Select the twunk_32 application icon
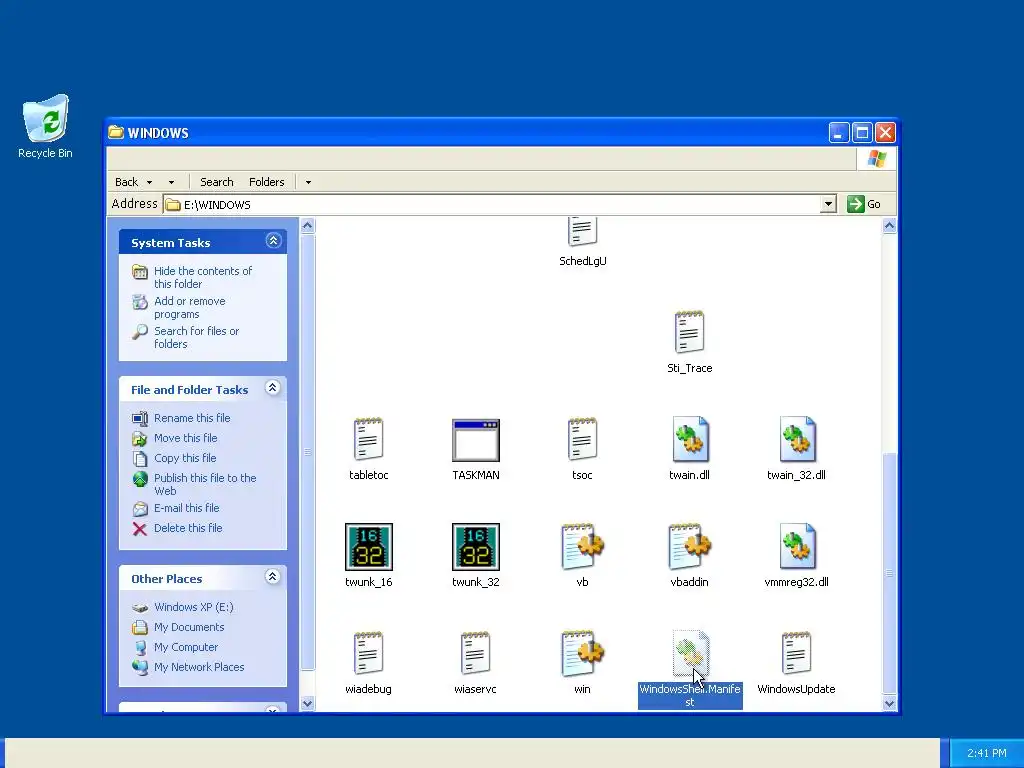1024x768 pixels. [x=475, y=547]
